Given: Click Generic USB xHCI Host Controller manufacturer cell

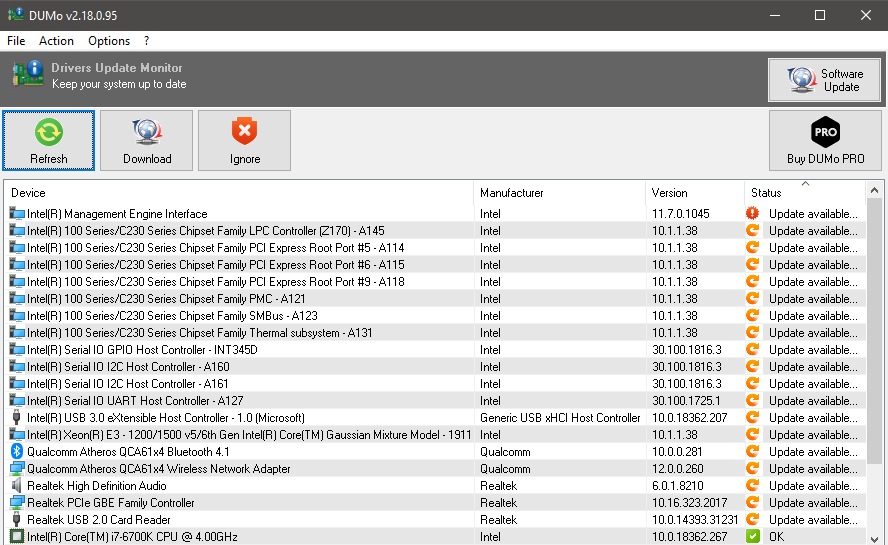Looking at the screenshot, I should [560, 418].
